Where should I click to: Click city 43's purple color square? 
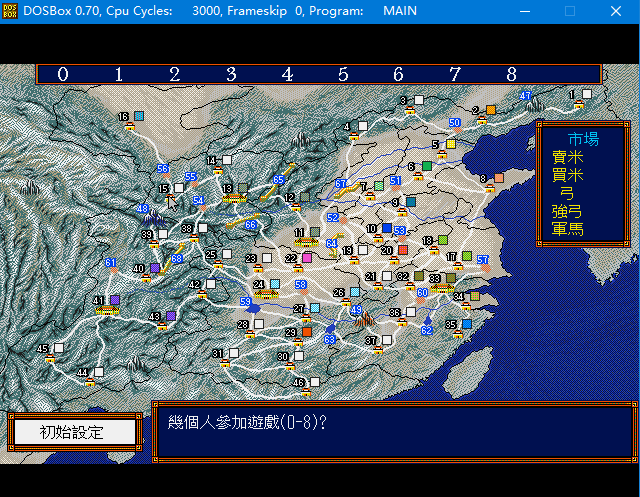tap(171, 315)
